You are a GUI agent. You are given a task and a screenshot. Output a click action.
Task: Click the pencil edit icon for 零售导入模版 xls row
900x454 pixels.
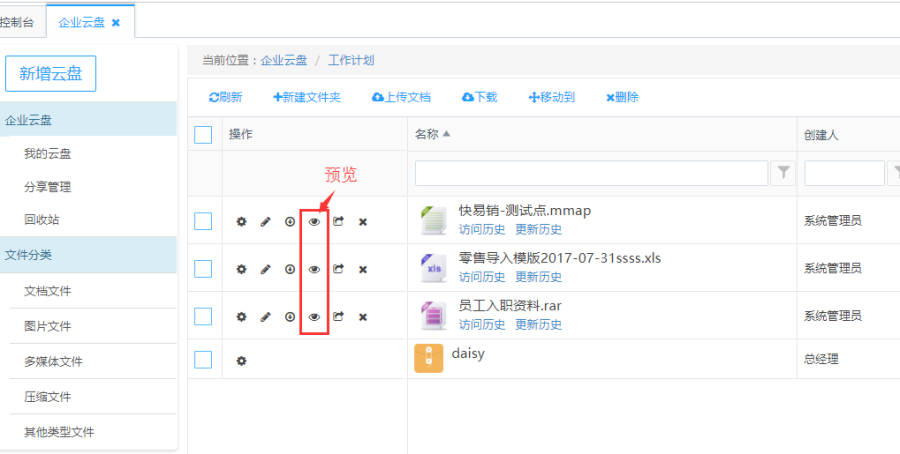click(x=265, y=269)
